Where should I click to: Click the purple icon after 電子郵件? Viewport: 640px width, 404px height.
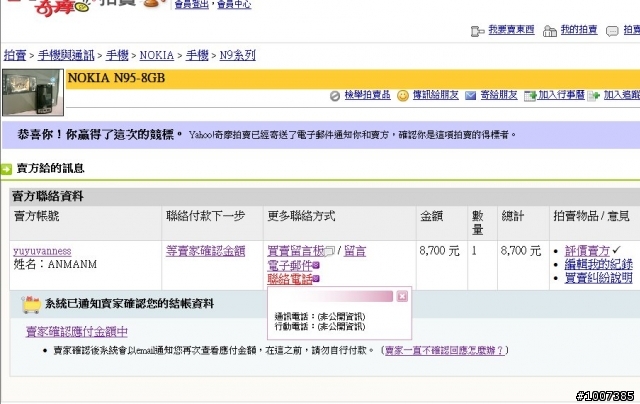316,266
